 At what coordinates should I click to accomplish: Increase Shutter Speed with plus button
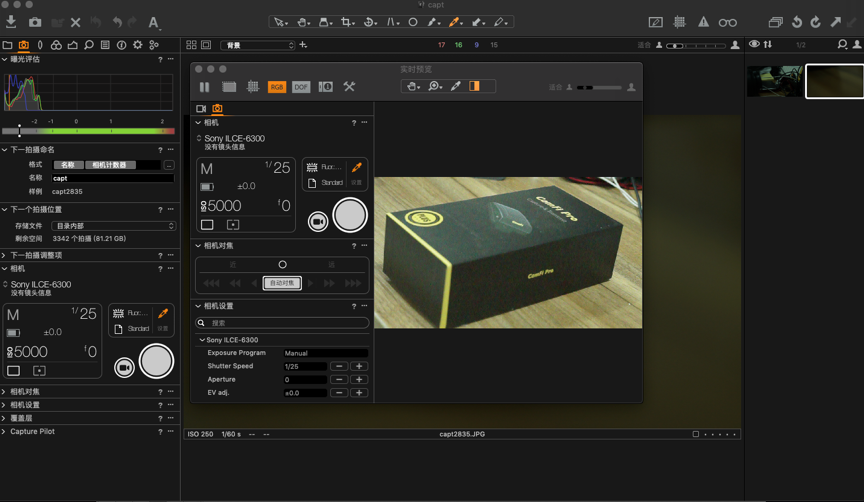[359, 366]
